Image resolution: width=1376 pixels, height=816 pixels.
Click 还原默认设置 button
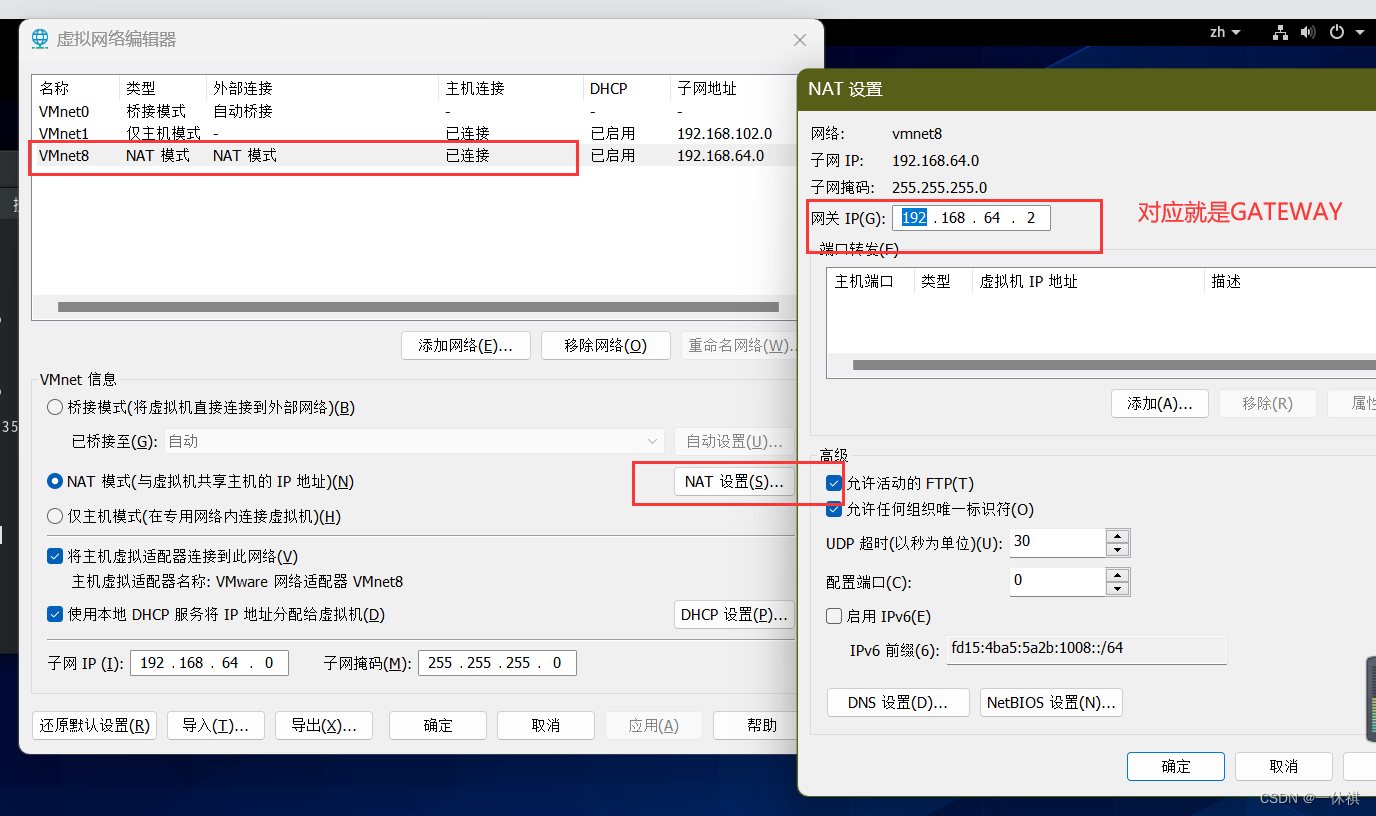click(x=95, y=725)
